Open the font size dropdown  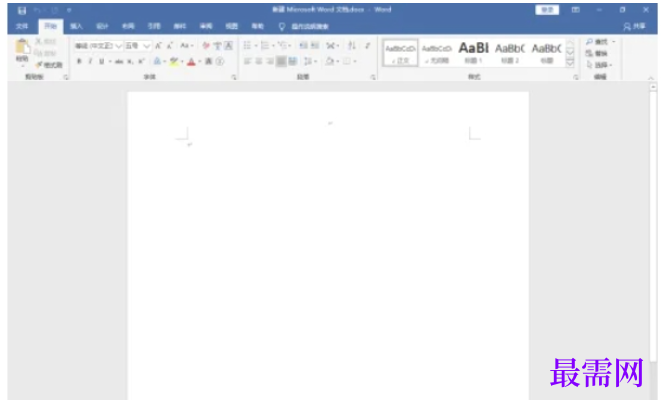click(147, 46)
